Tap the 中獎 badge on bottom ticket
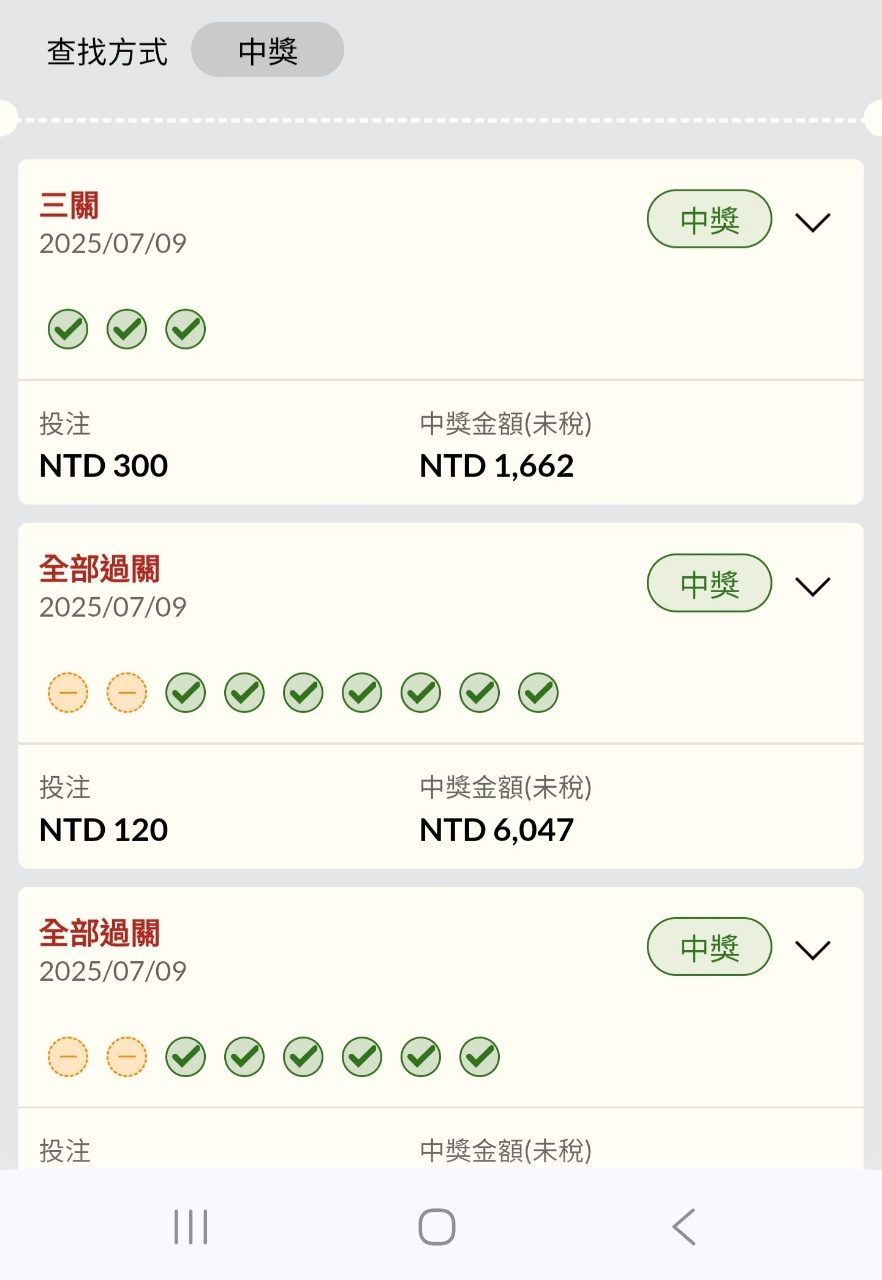This screenshot has height=1280, width=882. tap(710, 948)
